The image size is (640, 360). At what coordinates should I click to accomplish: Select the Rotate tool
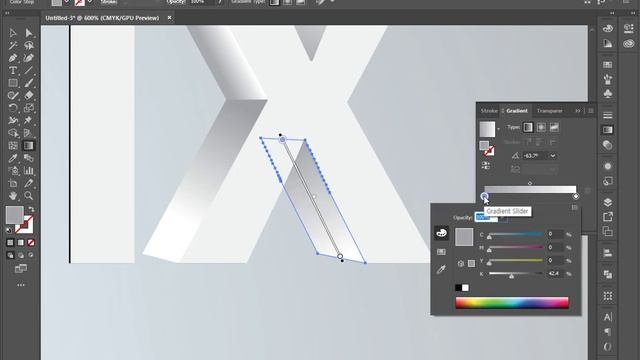tap(13, 108)
